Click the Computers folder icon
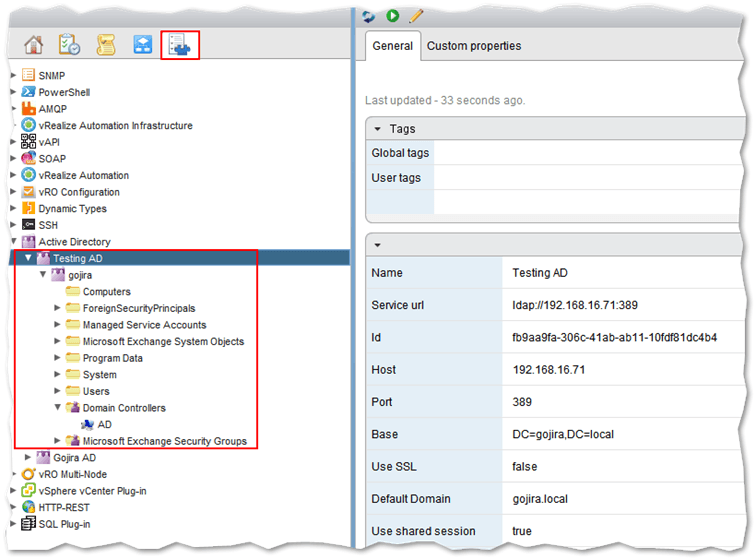Image resolution: width=756 pixels, height=560 pixels. (73, 291)
